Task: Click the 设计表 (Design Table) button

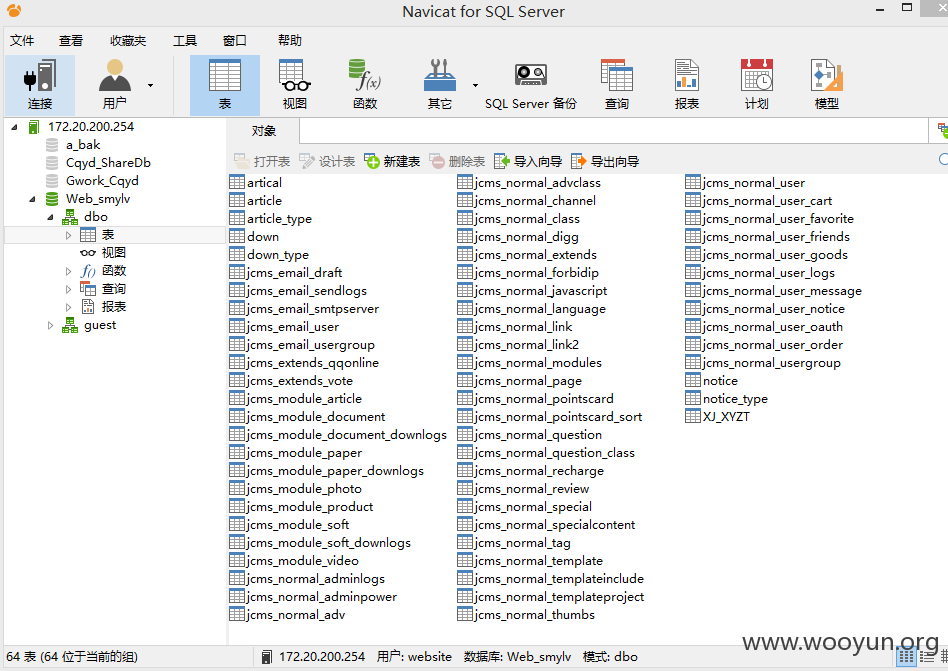Action: [327, 161]
